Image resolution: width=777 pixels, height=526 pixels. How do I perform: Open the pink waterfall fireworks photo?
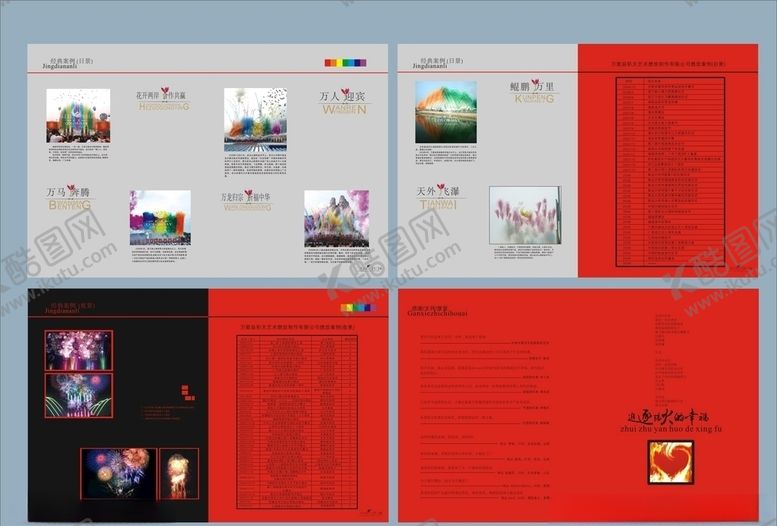[x=525, y=215]
